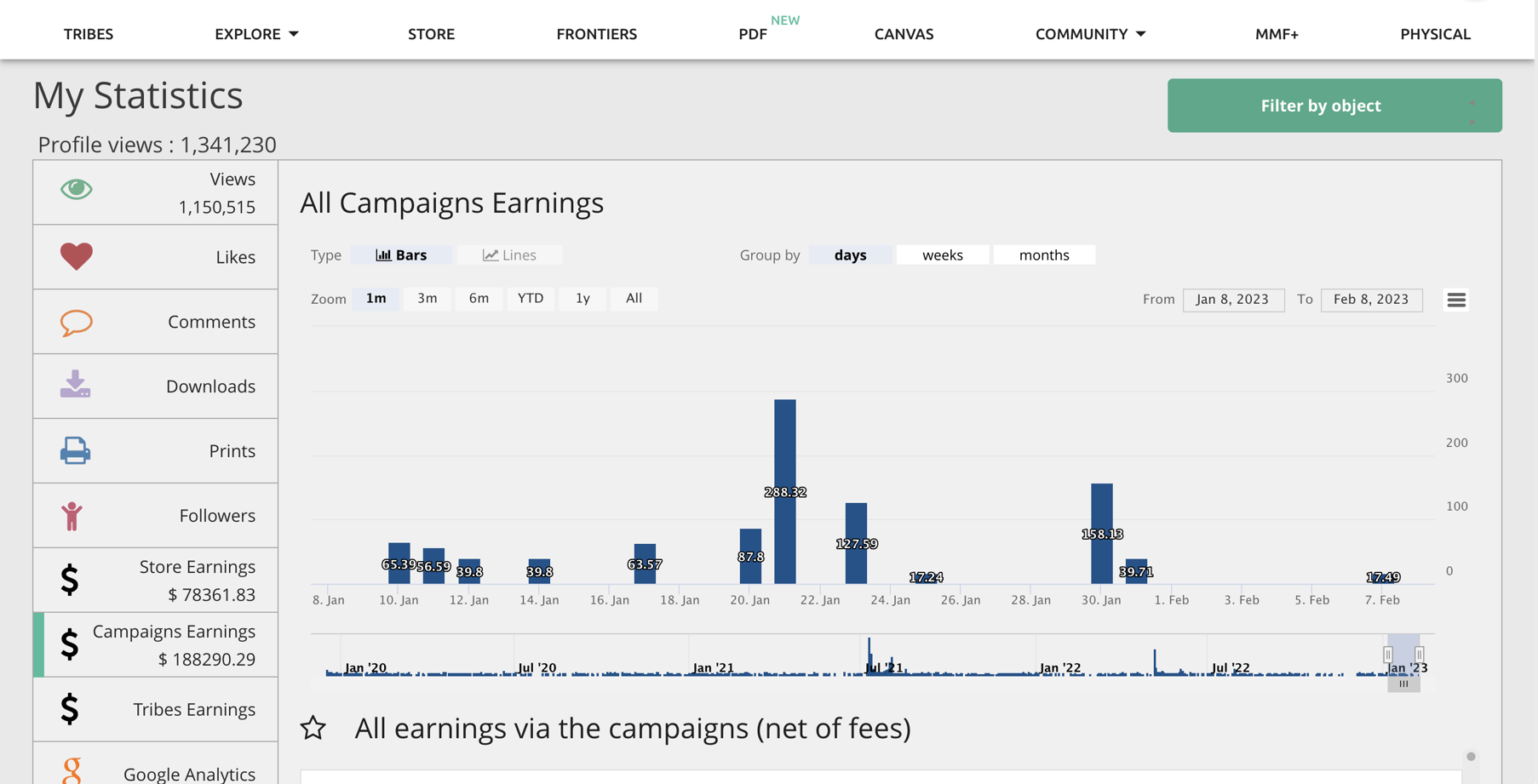
Task: Group earnings by months
Action: click(1043, 255)
